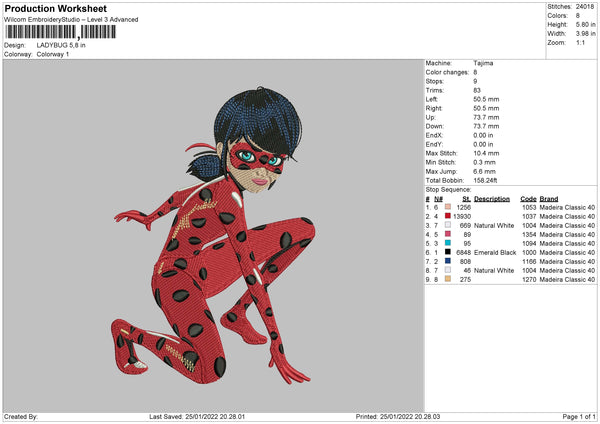
Task: Click the Color changes label
Action: pos(447,72)
